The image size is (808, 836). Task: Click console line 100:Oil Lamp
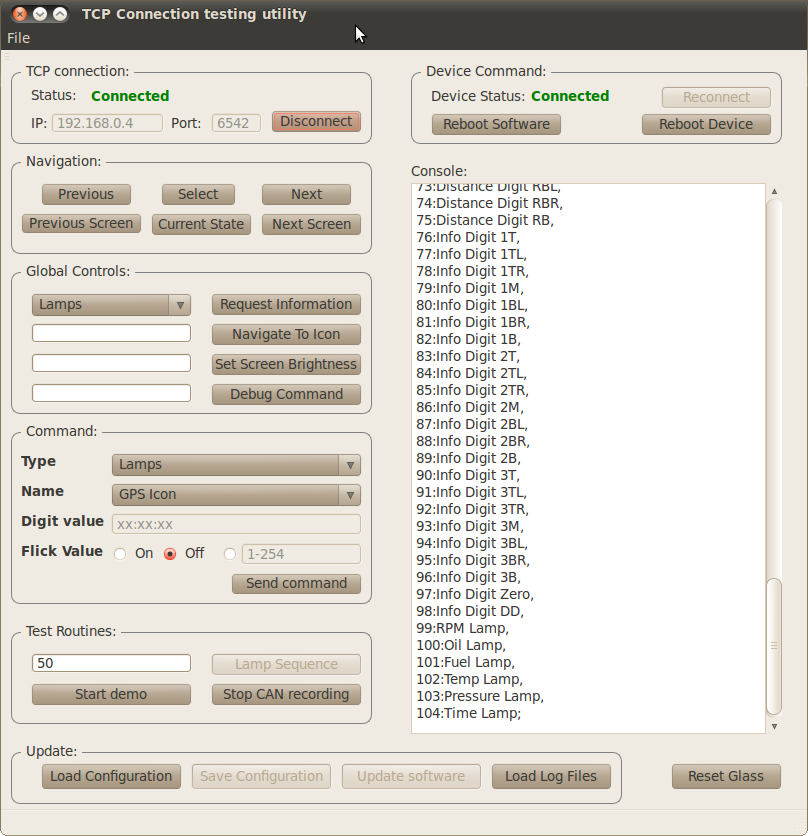[x=461, y=645]
